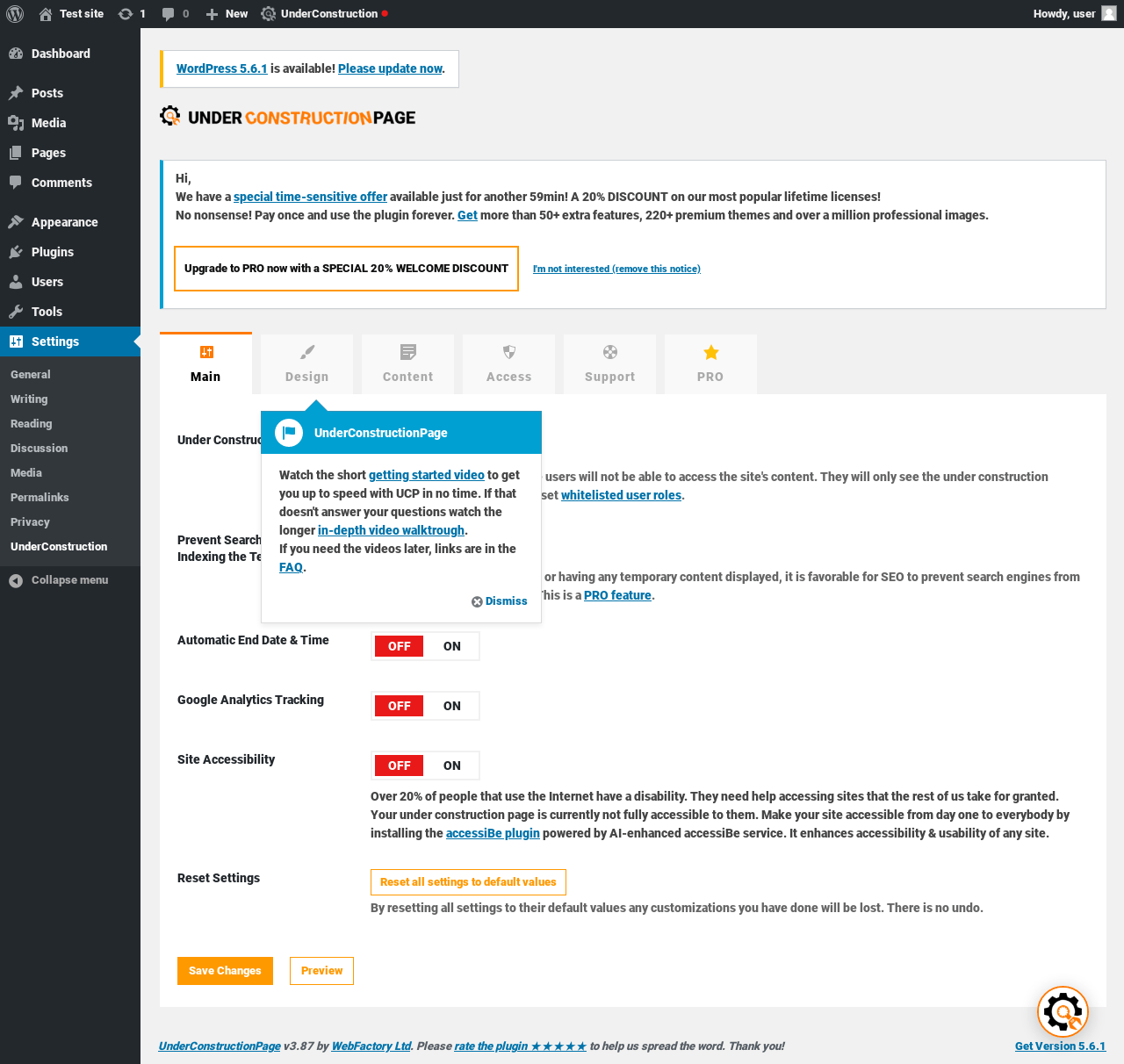Click the Collapse menu arrow icon
Screen dimensions: 1124x1064
[x=16, y=580]
